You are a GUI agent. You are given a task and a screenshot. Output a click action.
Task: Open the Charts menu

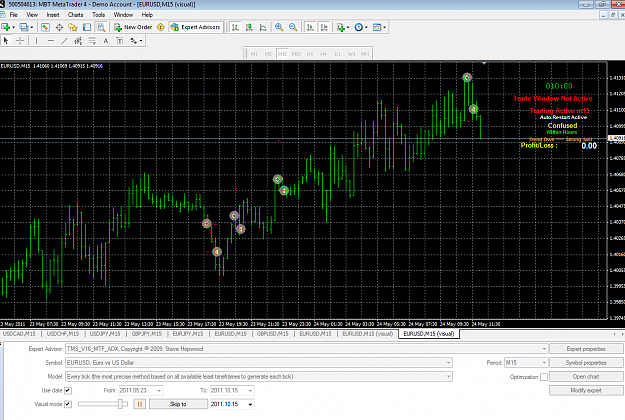(x=75, y=15)
